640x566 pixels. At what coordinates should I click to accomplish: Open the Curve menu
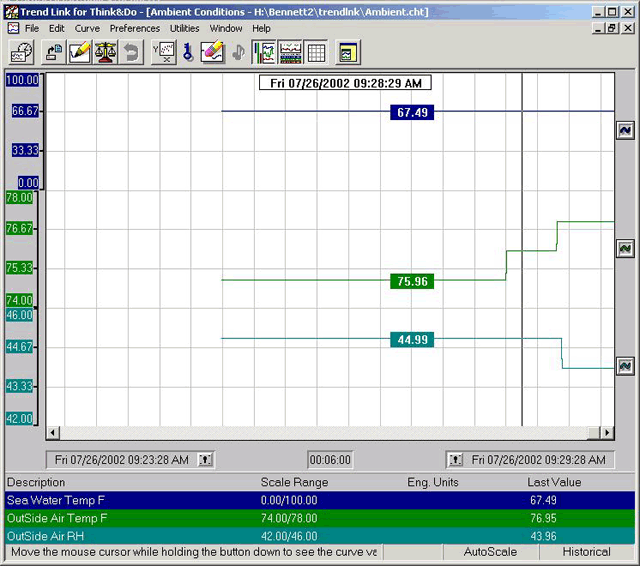87,29
